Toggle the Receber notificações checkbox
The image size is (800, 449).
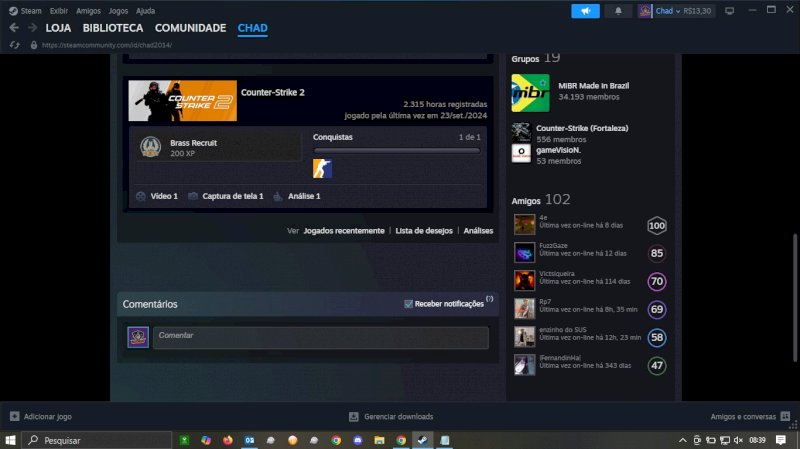(408, 304)
